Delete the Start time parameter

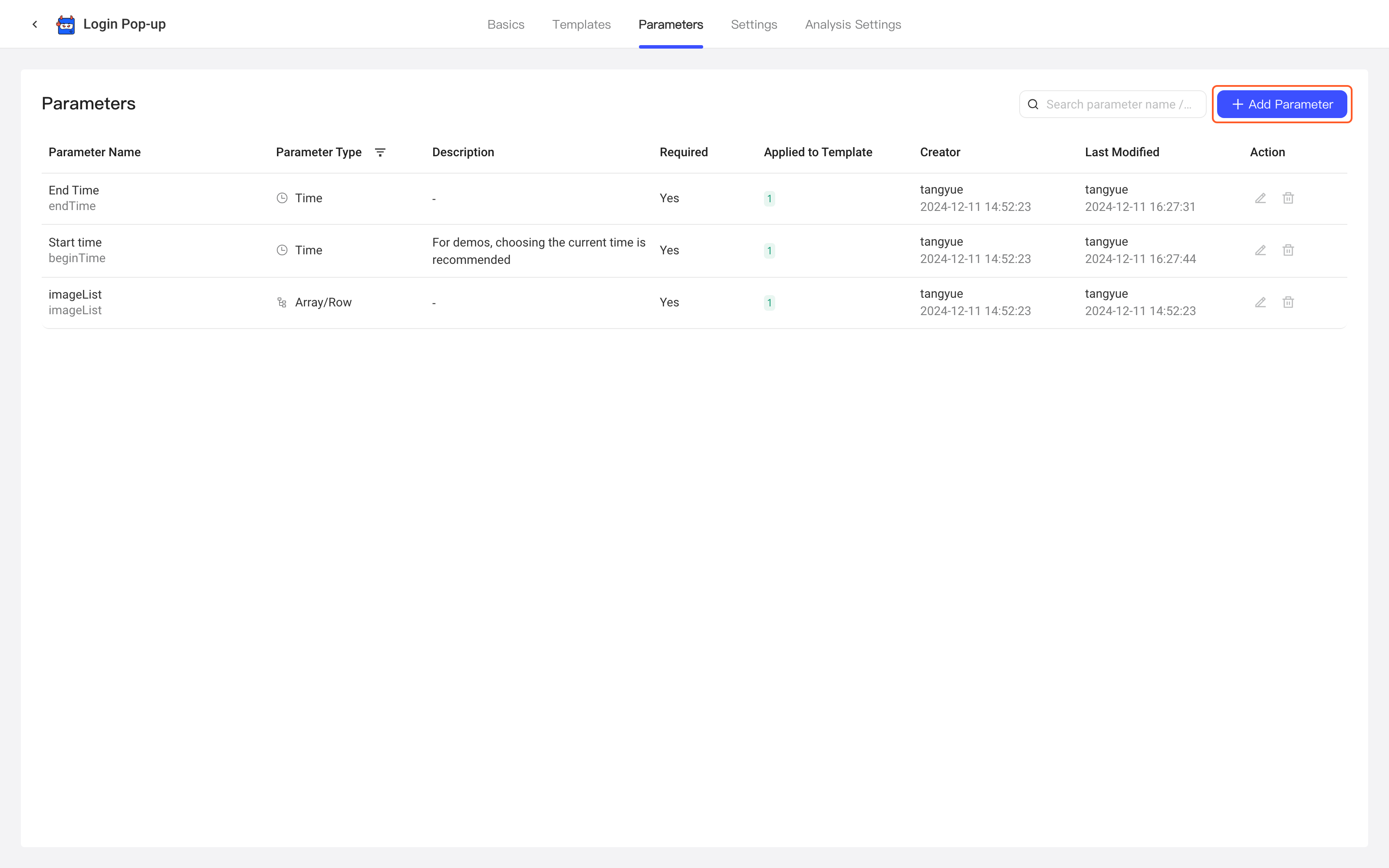tap(1288, 250)
